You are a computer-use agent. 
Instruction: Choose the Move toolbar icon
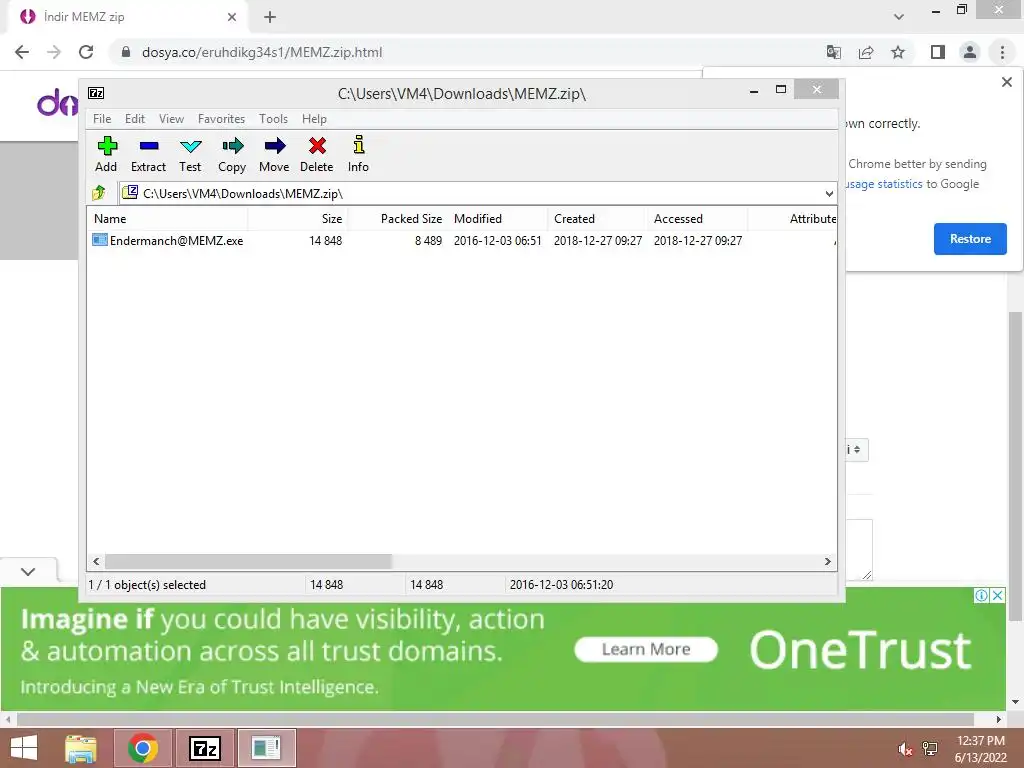[274, 155]
